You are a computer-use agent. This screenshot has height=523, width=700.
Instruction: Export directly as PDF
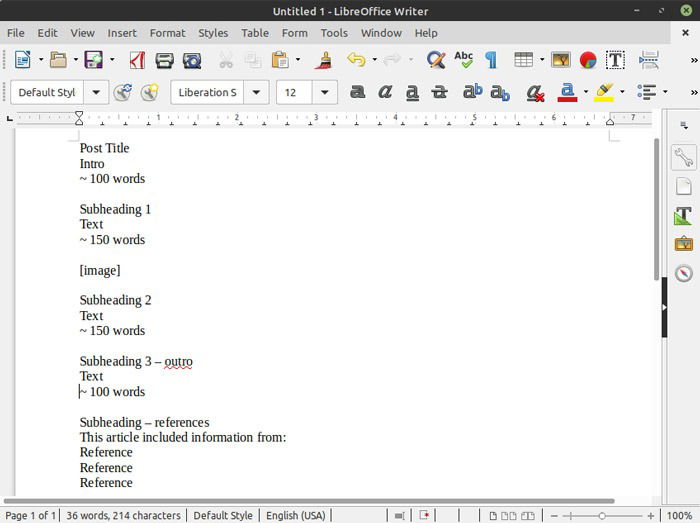(137, 60)
